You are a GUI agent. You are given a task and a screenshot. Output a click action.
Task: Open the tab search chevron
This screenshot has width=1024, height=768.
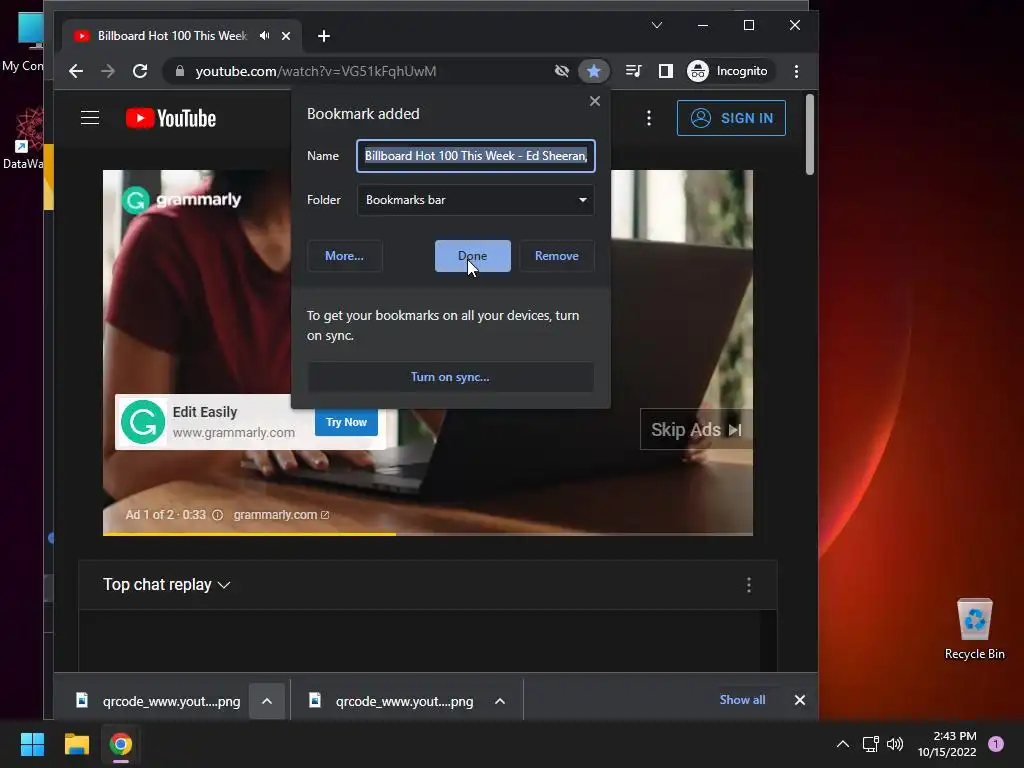click(657, 25)
